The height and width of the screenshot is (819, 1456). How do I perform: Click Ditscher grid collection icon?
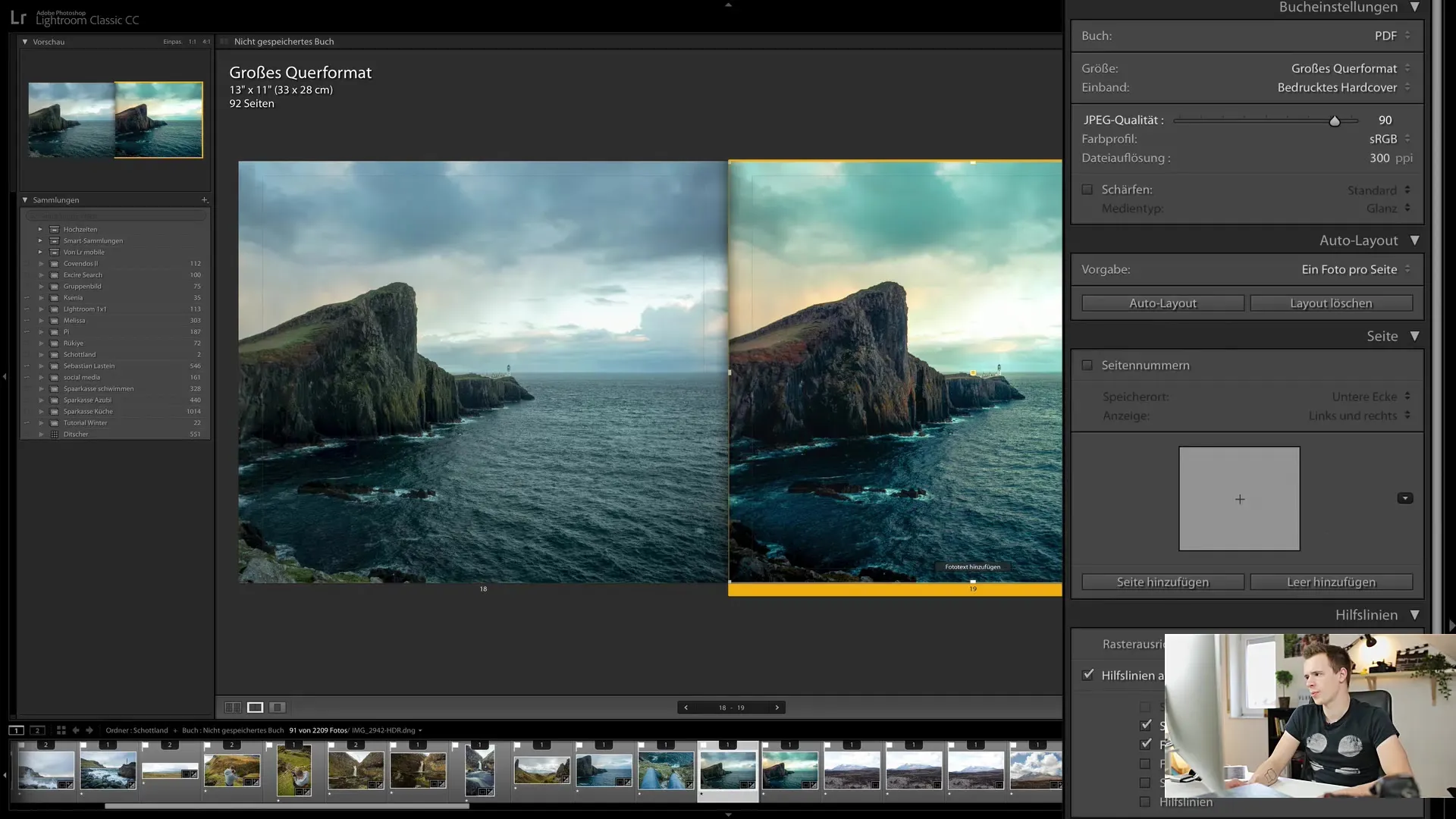[55, 435]
